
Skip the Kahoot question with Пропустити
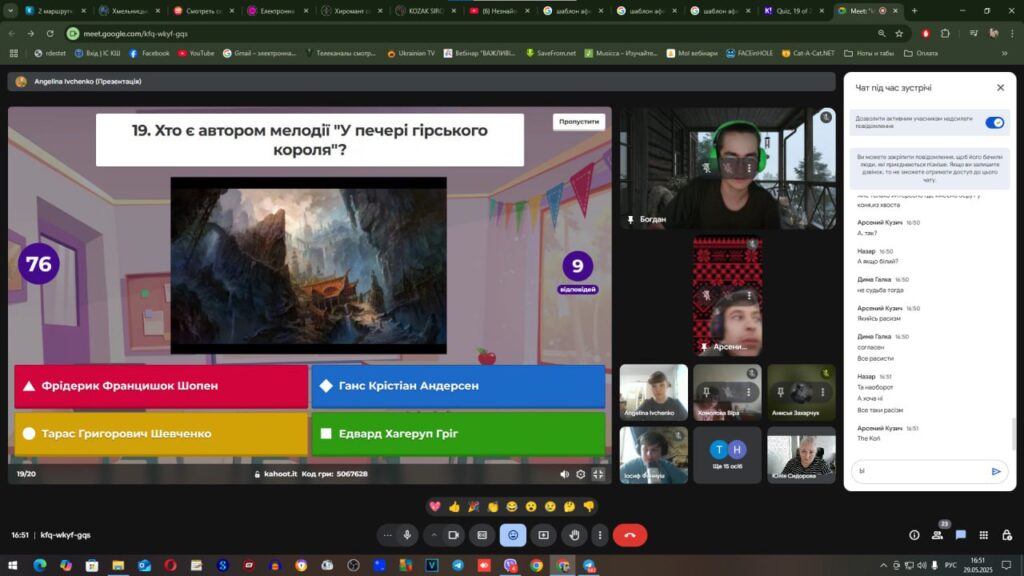pyautogui.click(x=579, y=121)
